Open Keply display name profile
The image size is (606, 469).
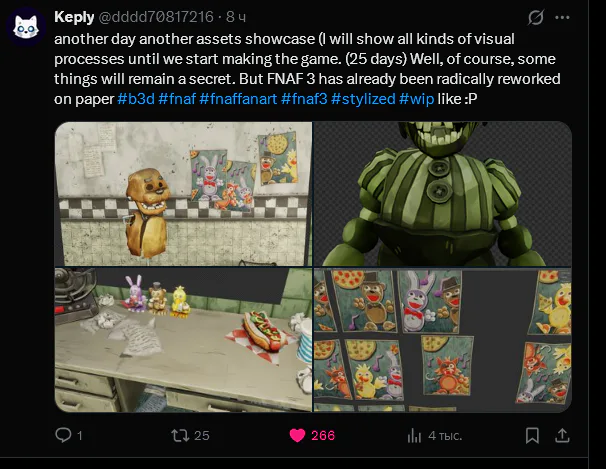click(74, 17)
